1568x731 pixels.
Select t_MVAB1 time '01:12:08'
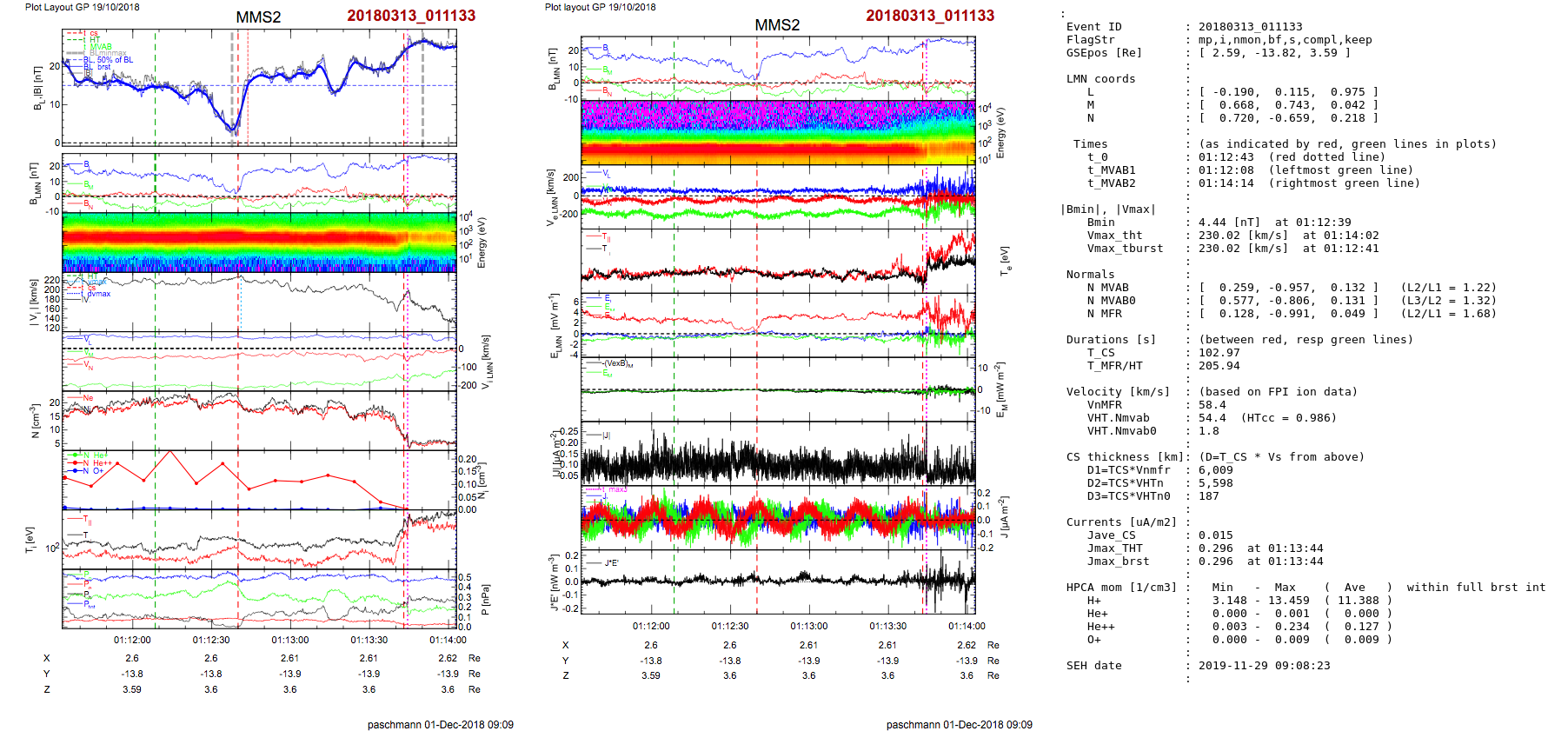(1226, 170)
